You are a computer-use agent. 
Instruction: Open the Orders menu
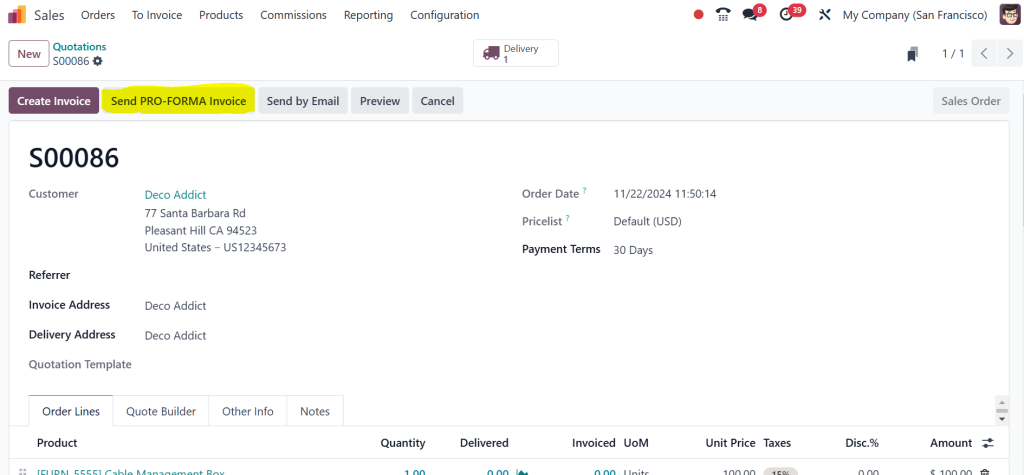(98, 15)
